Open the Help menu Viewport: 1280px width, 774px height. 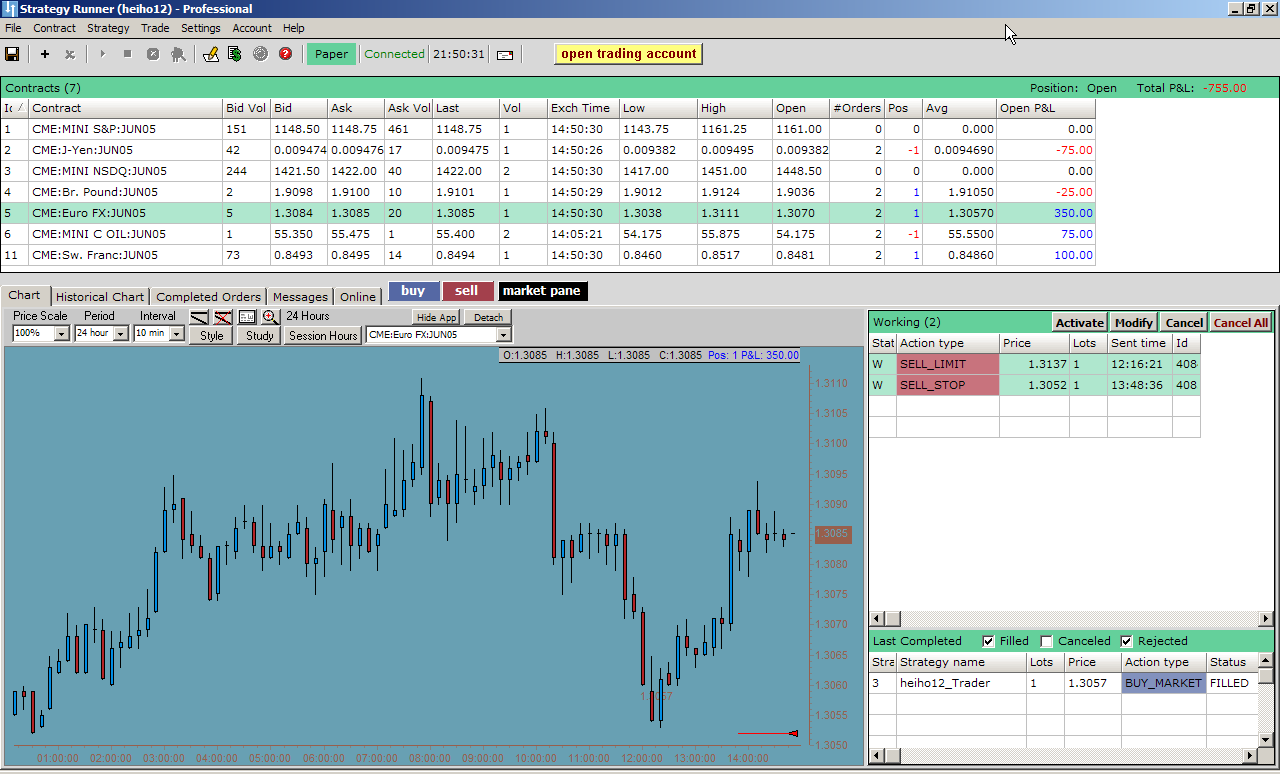pos(293,28)
